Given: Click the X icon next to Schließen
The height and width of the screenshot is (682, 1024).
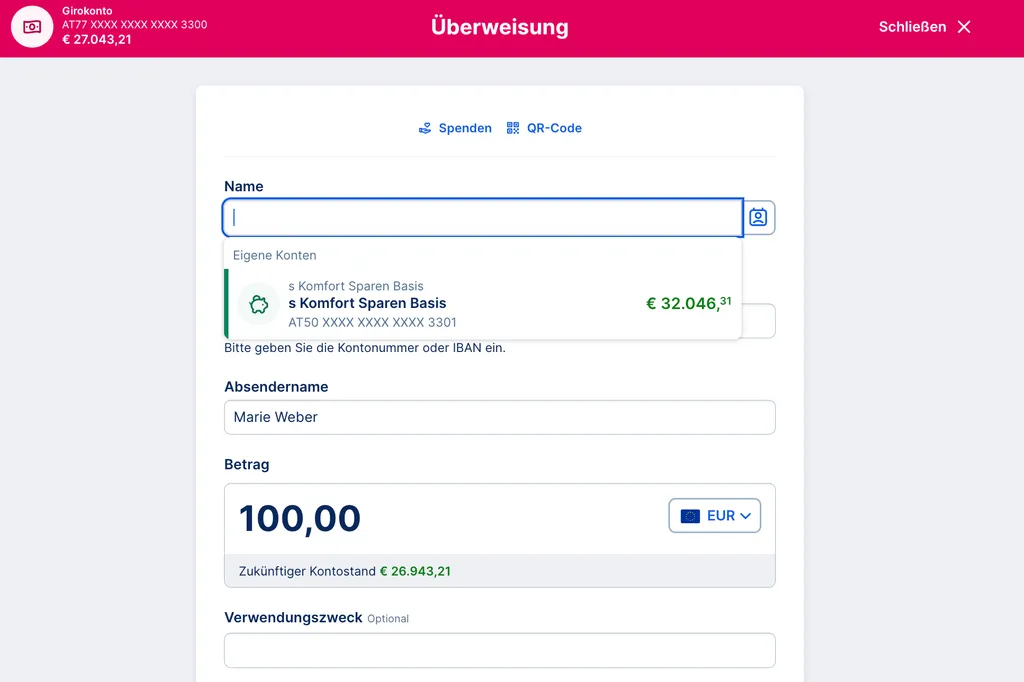Looking at the screenshot, I should pyautogui.click(x=963, y=27).
